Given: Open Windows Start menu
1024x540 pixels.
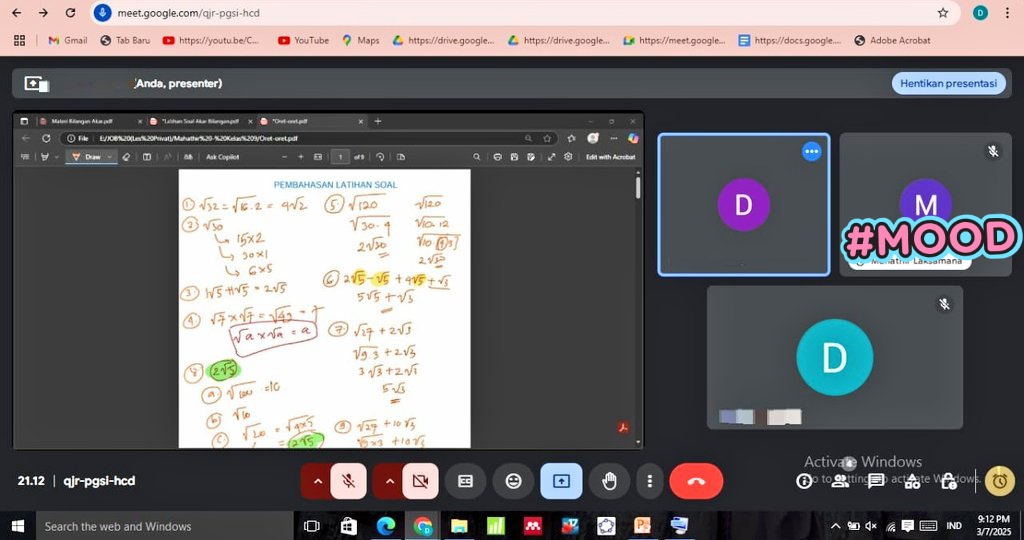Looking at the screenshot, I should point(18,526).
